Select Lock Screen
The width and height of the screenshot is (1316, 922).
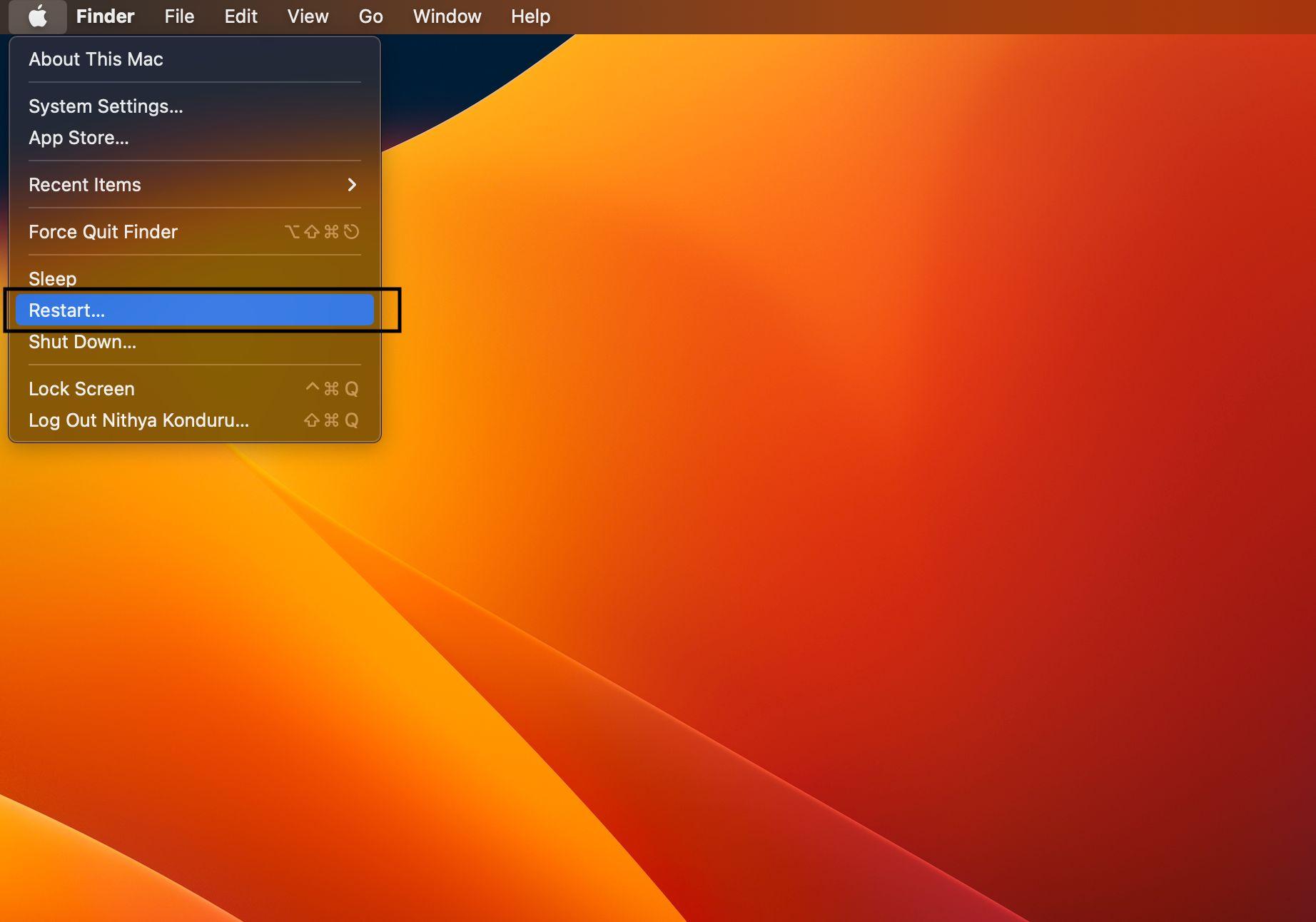pos(81,389)
